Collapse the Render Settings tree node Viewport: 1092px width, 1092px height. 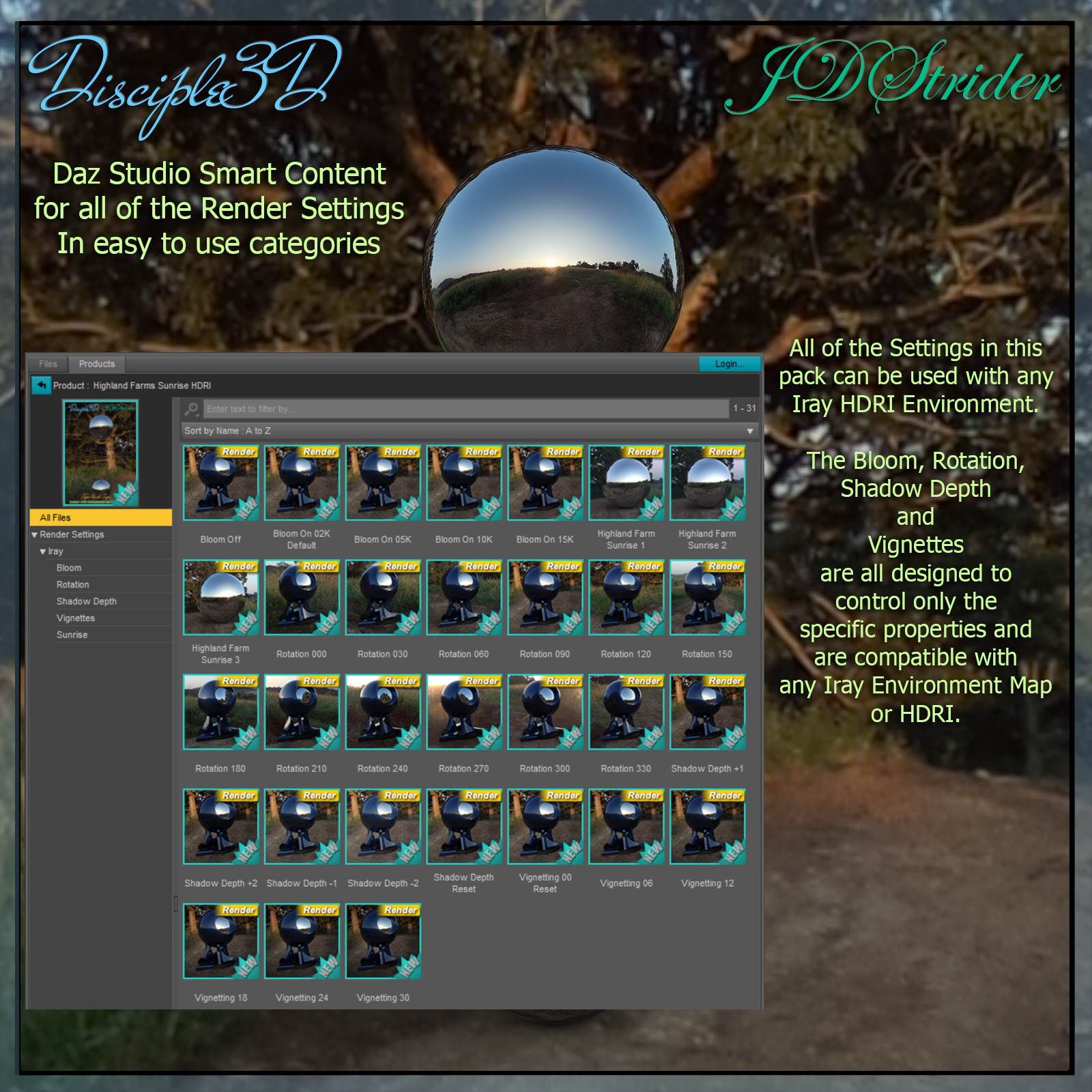[x=34, y=534]
